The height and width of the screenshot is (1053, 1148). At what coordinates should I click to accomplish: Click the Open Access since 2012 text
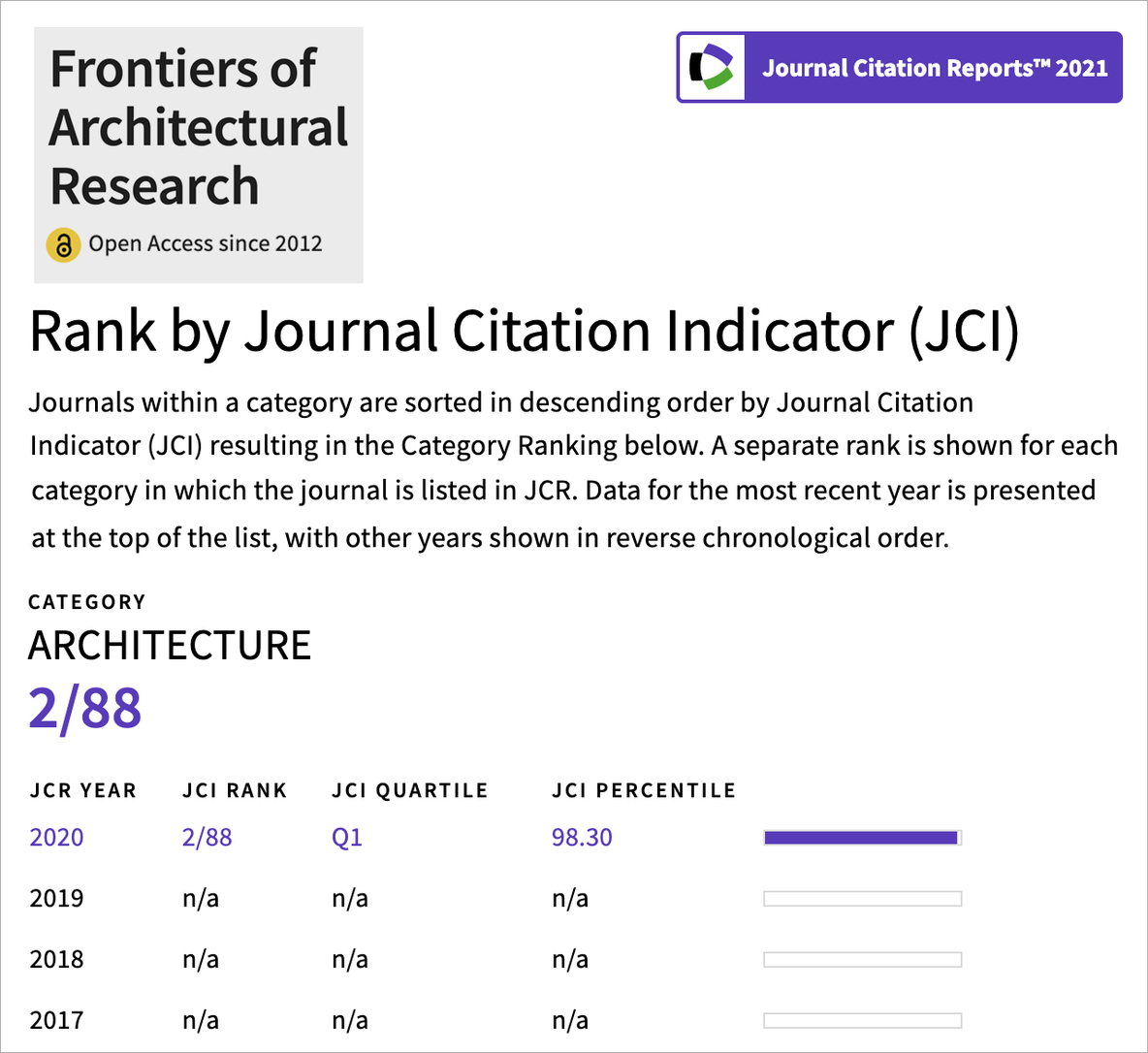coord(206,244)
